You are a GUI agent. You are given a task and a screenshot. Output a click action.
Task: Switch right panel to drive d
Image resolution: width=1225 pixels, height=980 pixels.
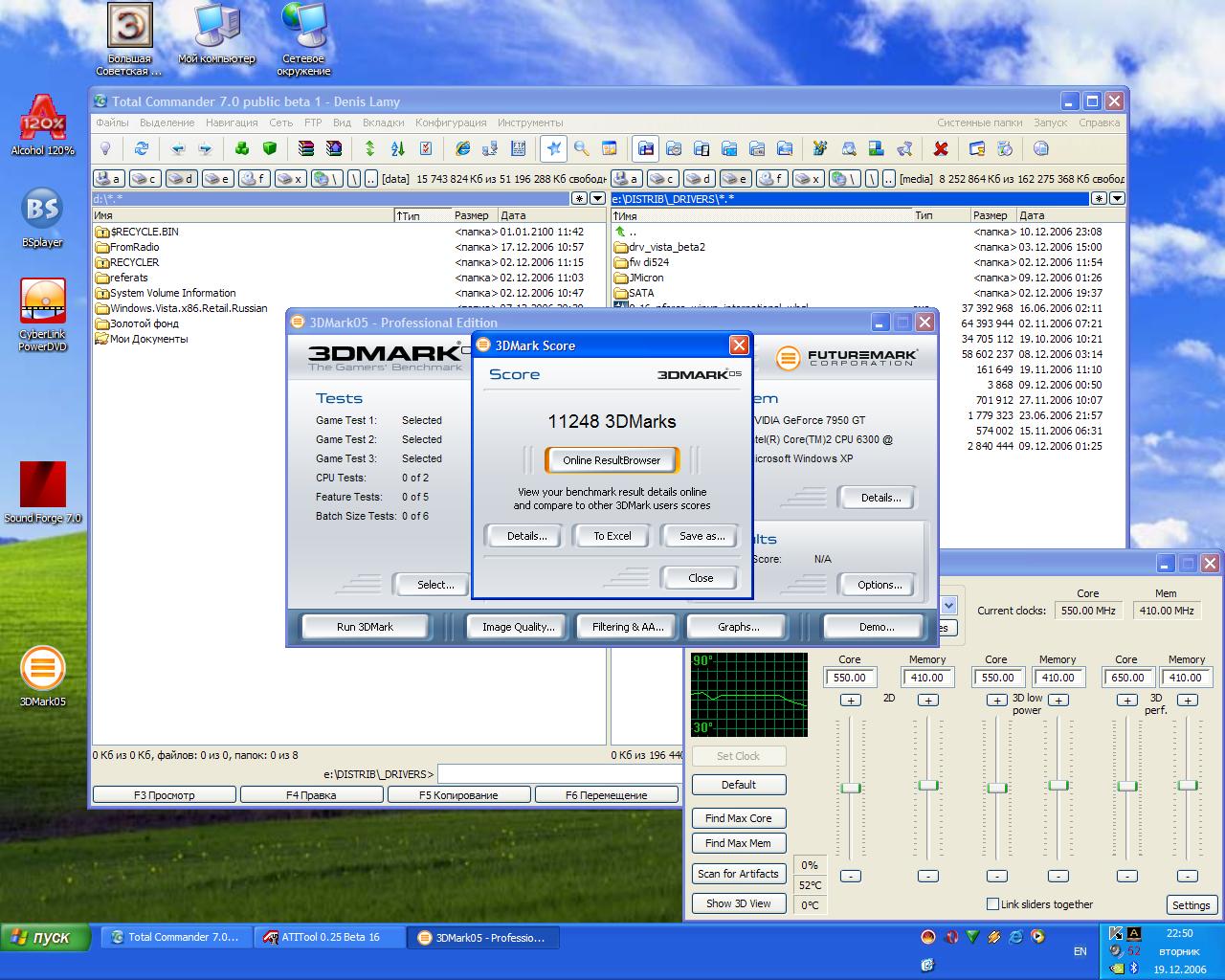point(700,178)
